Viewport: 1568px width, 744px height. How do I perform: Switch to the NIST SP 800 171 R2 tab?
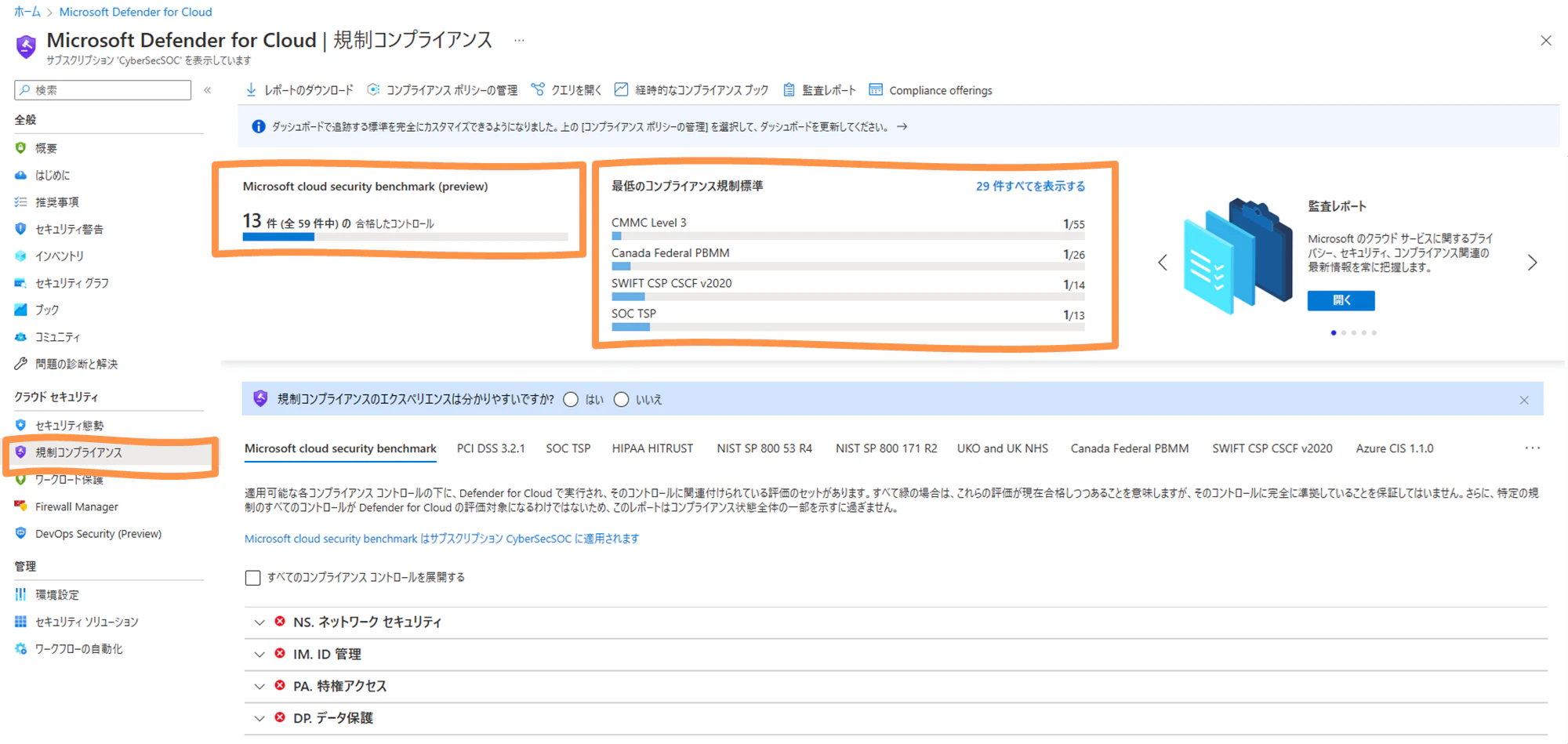(886, 448)
